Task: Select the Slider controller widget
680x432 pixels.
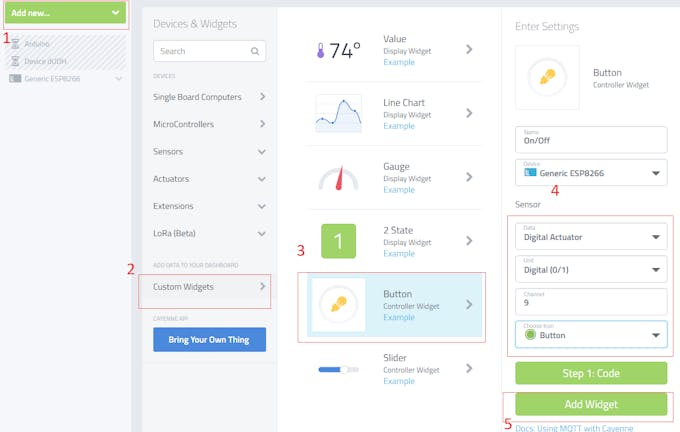Action: coord(394,369)
